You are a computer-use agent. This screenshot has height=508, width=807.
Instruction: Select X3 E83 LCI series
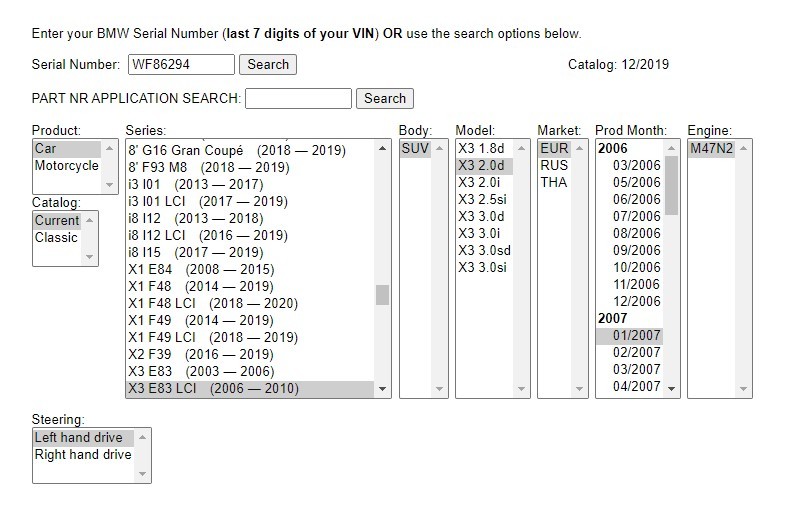coord(251,388)
